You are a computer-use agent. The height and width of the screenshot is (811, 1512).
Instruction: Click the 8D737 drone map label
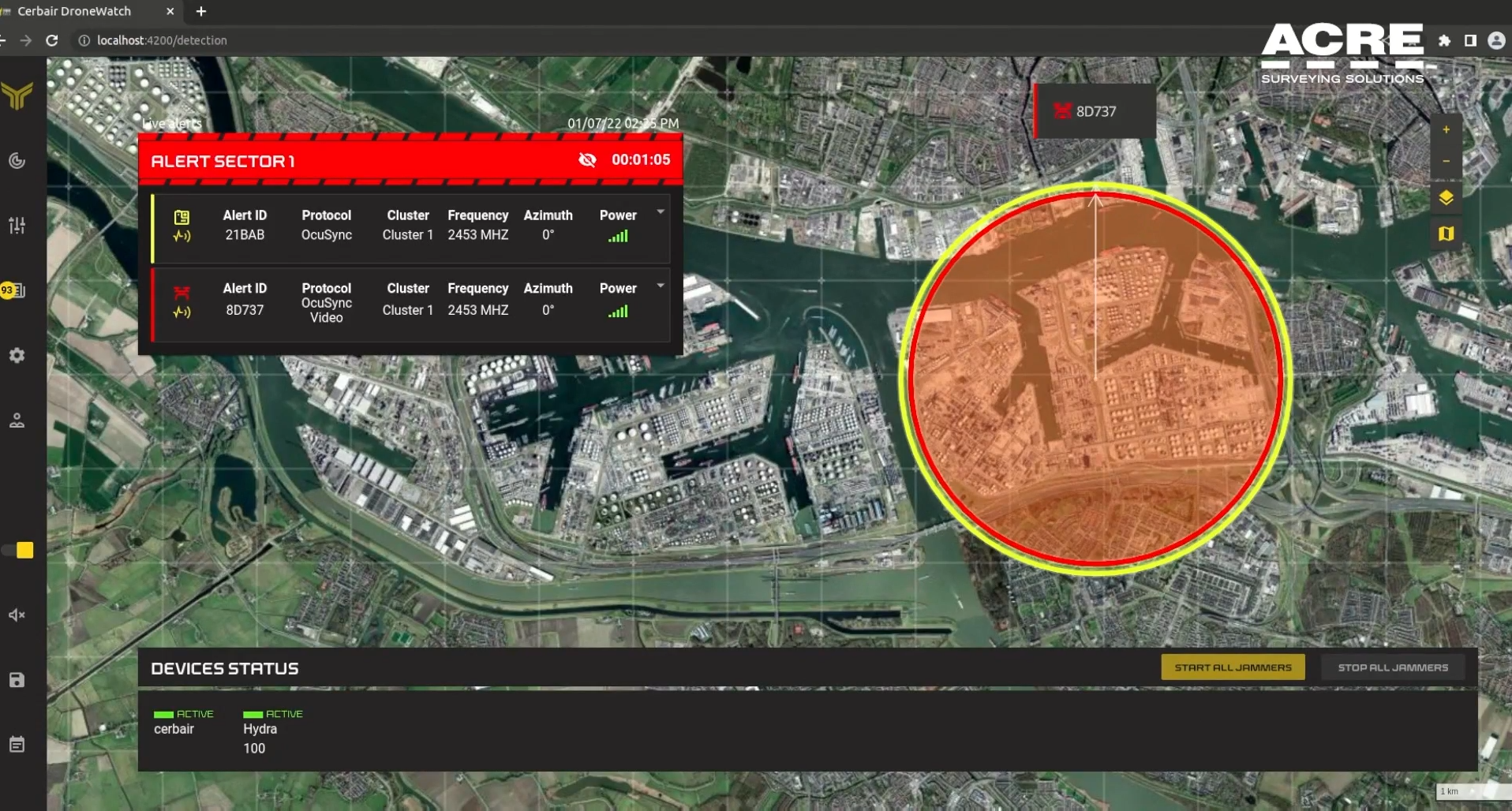point(1095,111)
